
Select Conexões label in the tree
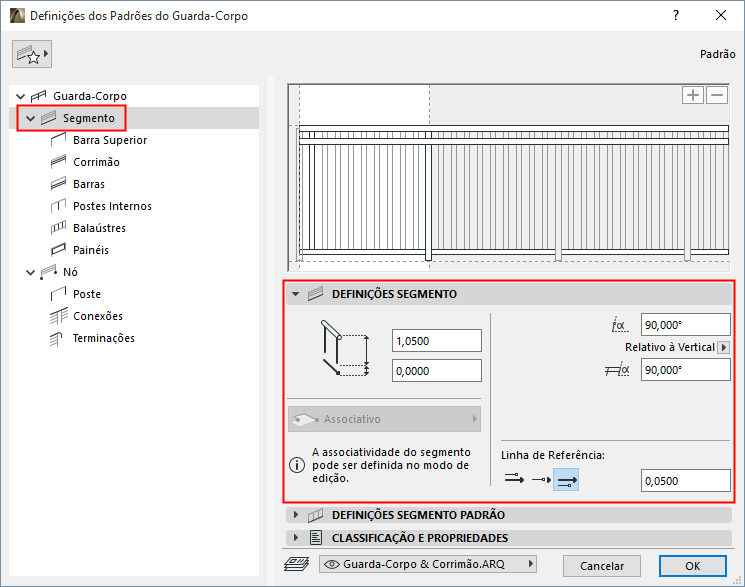pos(98,316)
